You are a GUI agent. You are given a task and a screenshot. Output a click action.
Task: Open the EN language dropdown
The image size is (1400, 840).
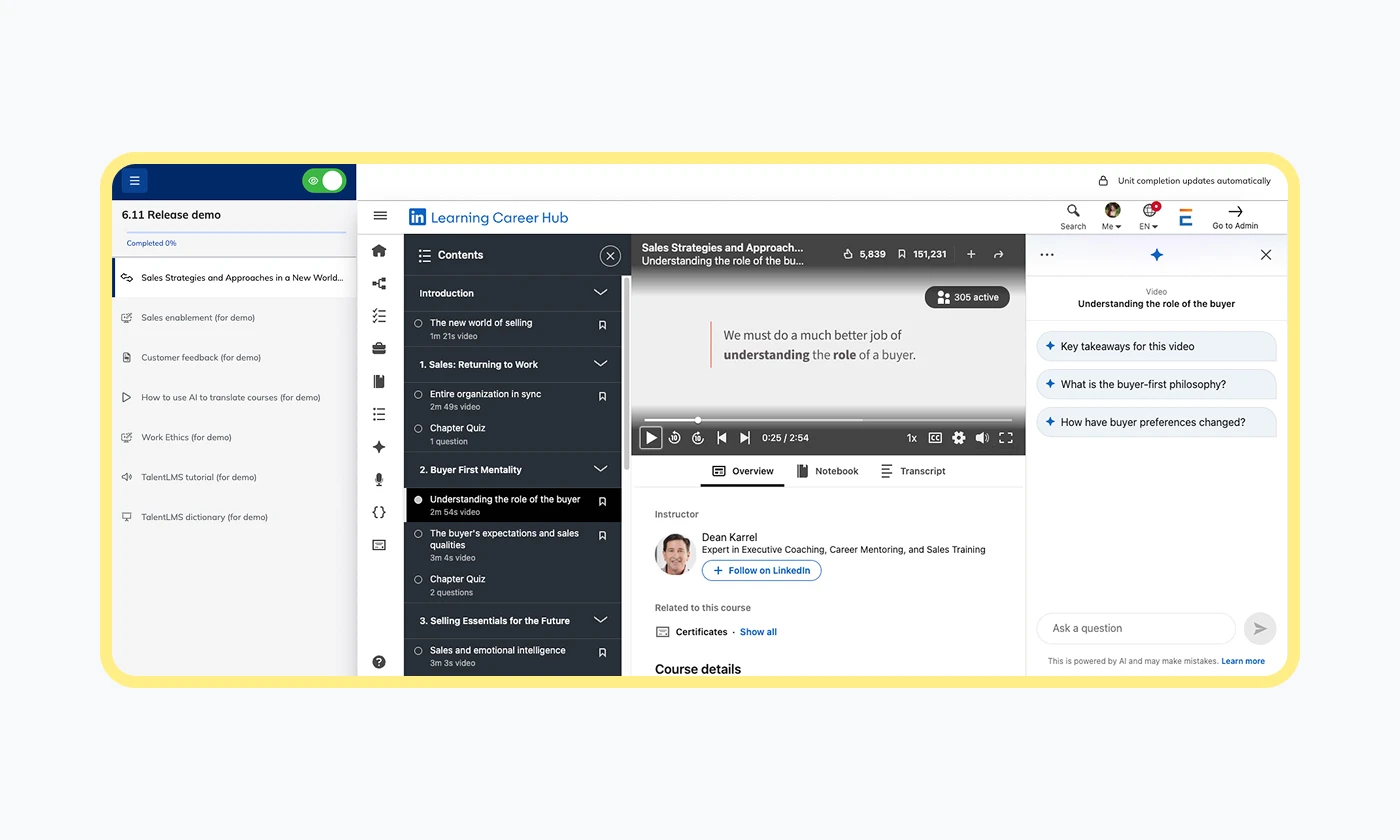tap(1149, 216)
